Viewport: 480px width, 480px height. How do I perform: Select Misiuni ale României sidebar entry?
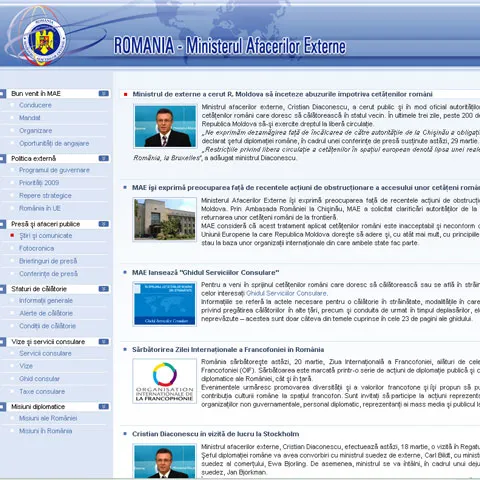[48, 418]
